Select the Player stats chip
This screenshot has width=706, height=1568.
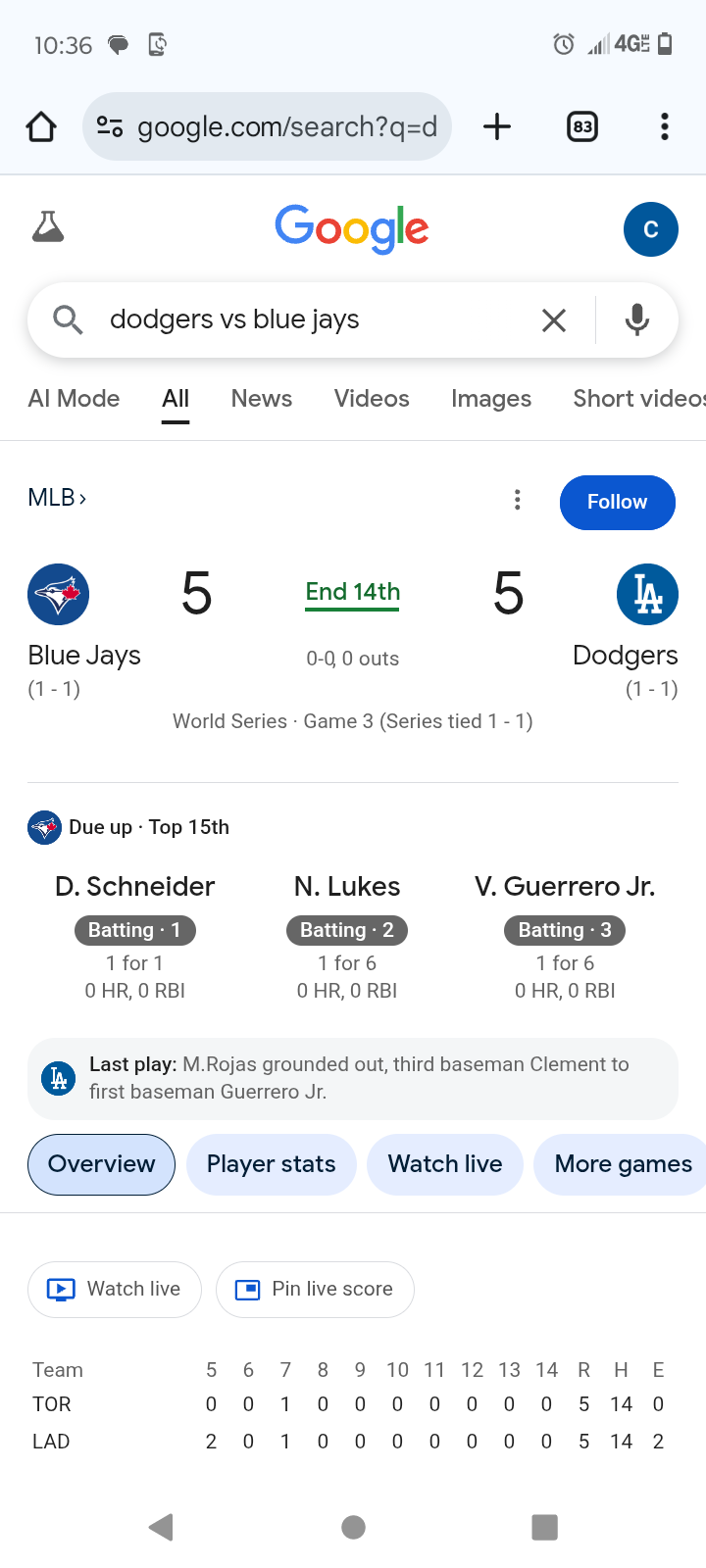coord(271,1164)
